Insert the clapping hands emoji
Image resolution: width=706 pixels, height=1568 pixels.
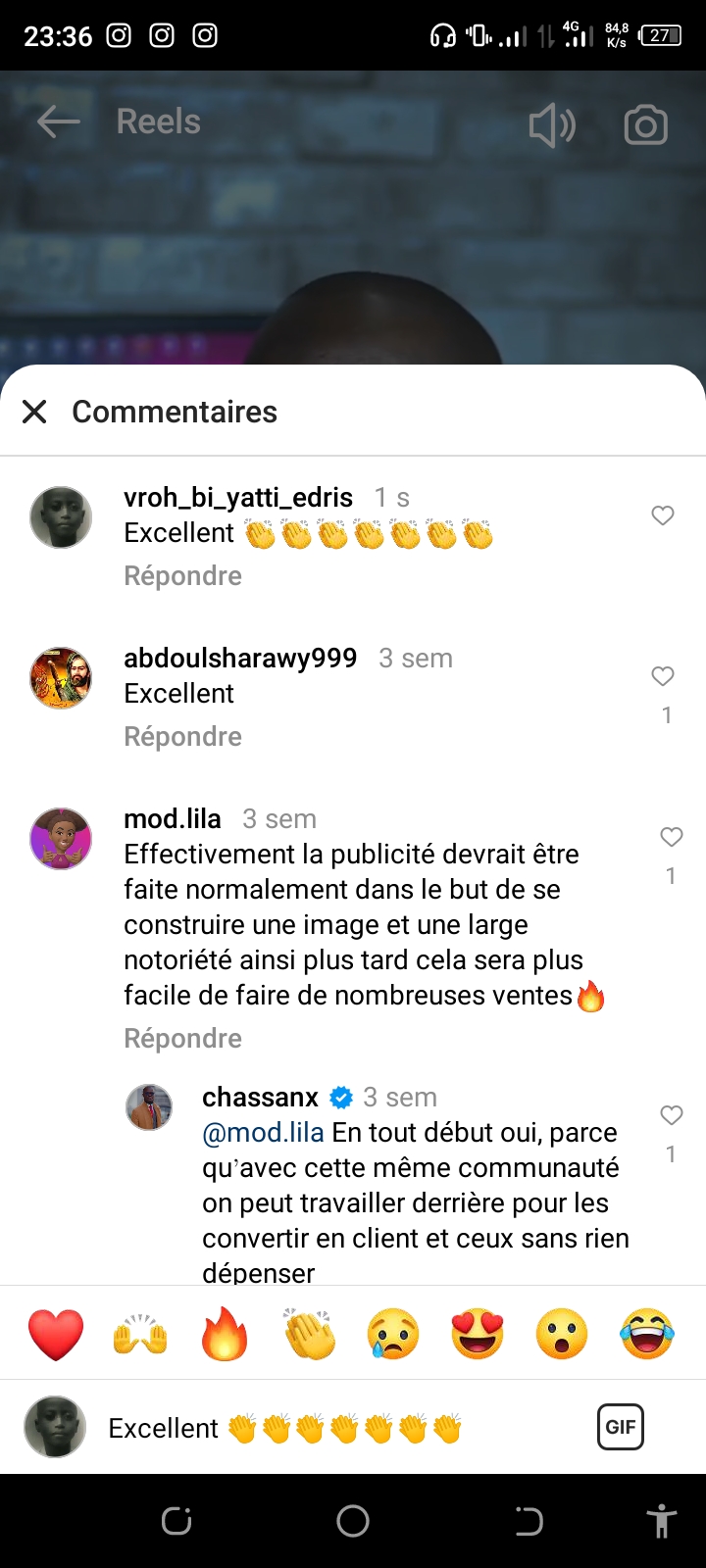(309, 1334)
